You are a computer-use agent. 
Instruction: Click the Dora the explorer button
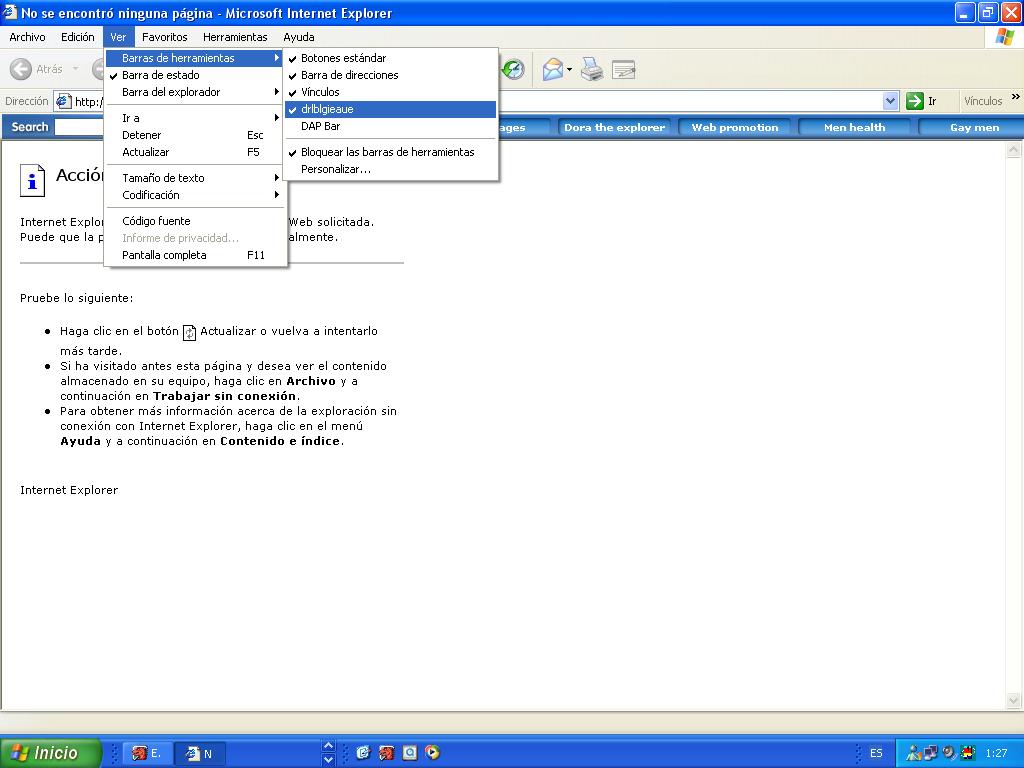[x=615, y=127]
